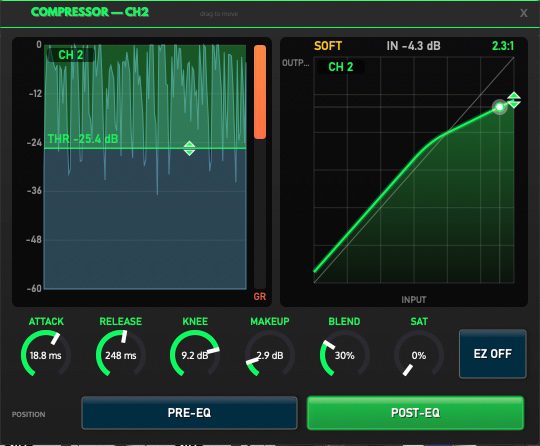540x446 pixels.
Task: Click the 2.3:1 ratio value
Action: click(503, 46)
